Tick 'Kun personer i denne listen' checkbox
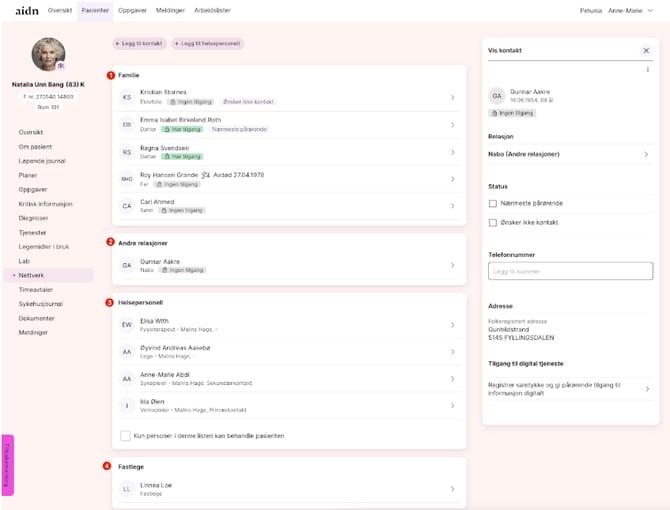The image size is (670, 510). coord(125,436)
